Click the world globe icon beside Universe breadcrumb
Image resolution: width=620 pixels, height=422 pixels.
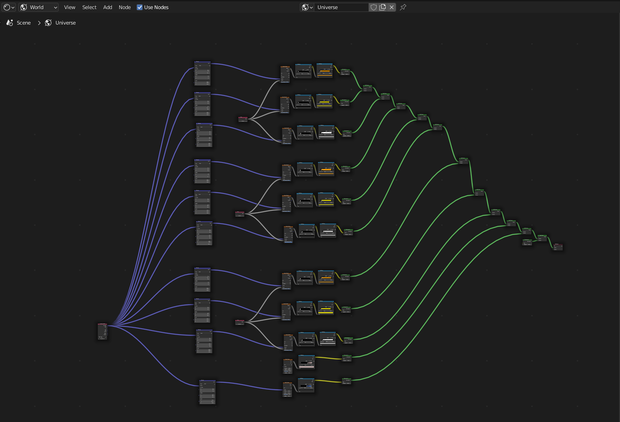pyautogui.click(x=48, y=23)
